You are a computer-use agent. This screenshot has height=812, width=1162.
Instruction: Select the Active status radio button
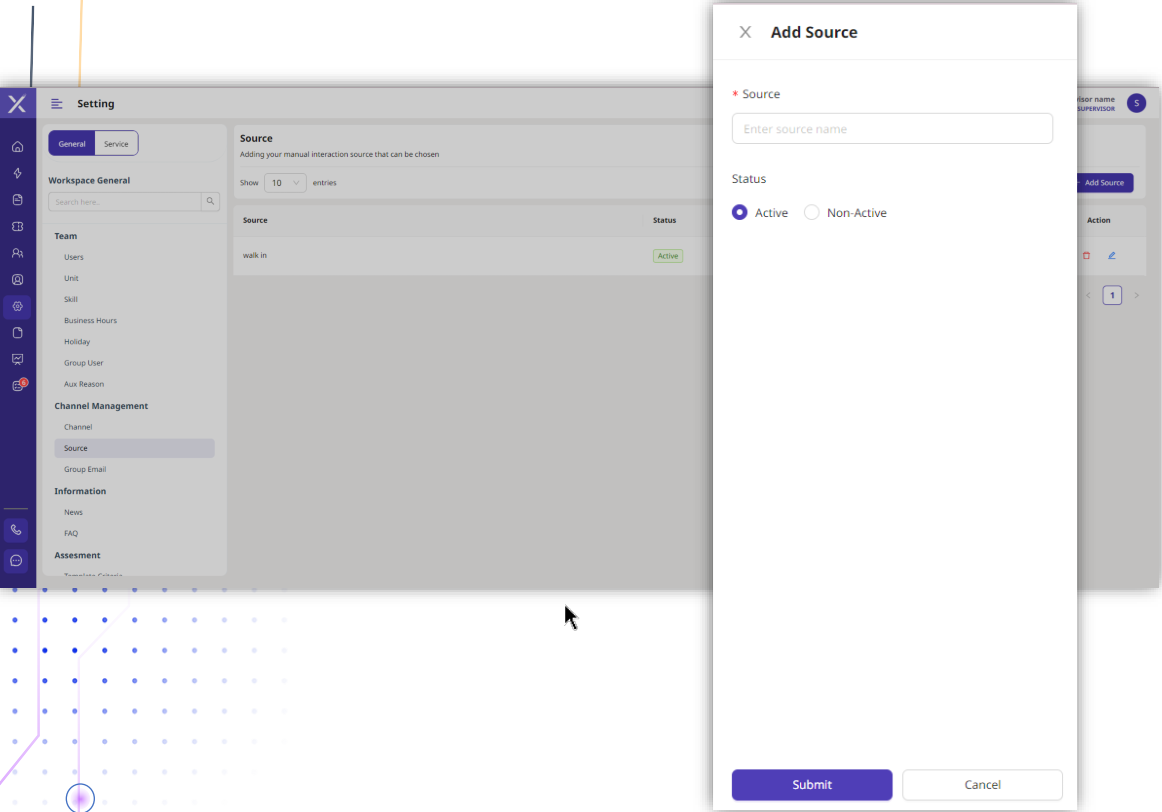click(x=740, y=213)
